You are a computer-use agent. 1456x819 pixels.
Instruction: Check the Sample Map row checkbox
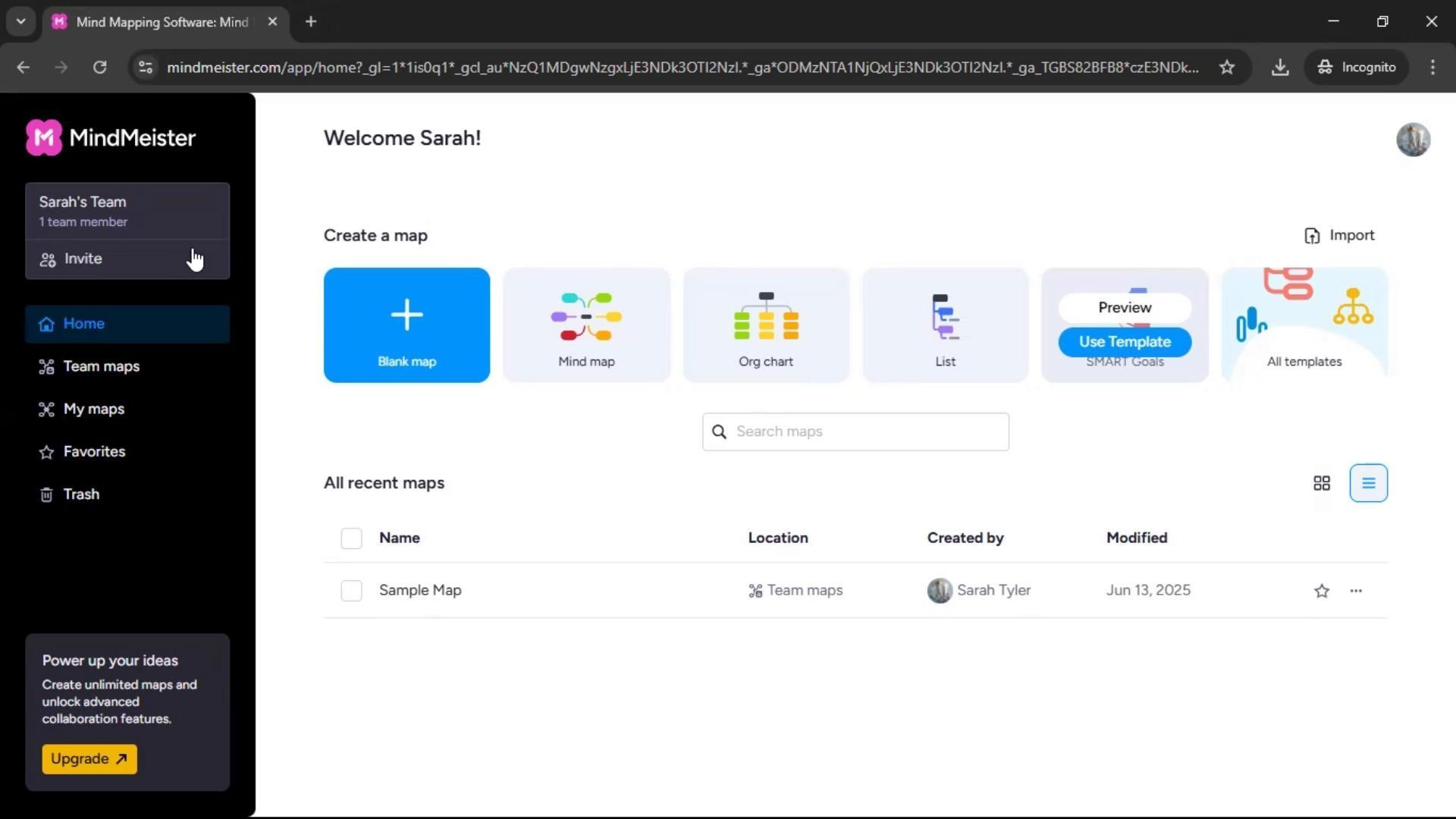pos(351,591)
